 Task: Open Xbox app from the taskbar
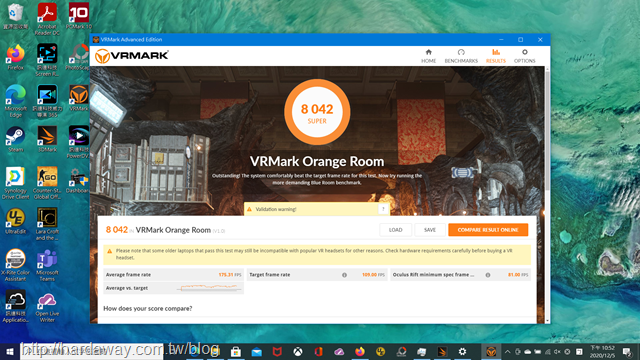pyautogui.click(x=298, y=351)
